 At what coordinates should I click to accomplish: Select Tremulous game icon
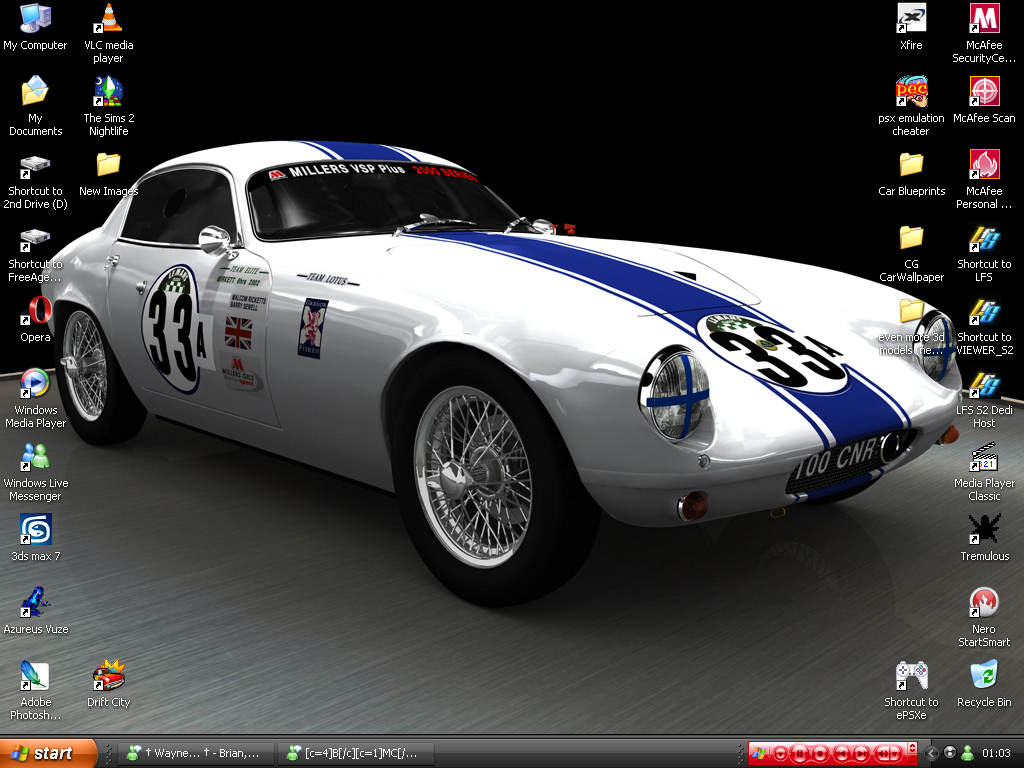point(984,538)
